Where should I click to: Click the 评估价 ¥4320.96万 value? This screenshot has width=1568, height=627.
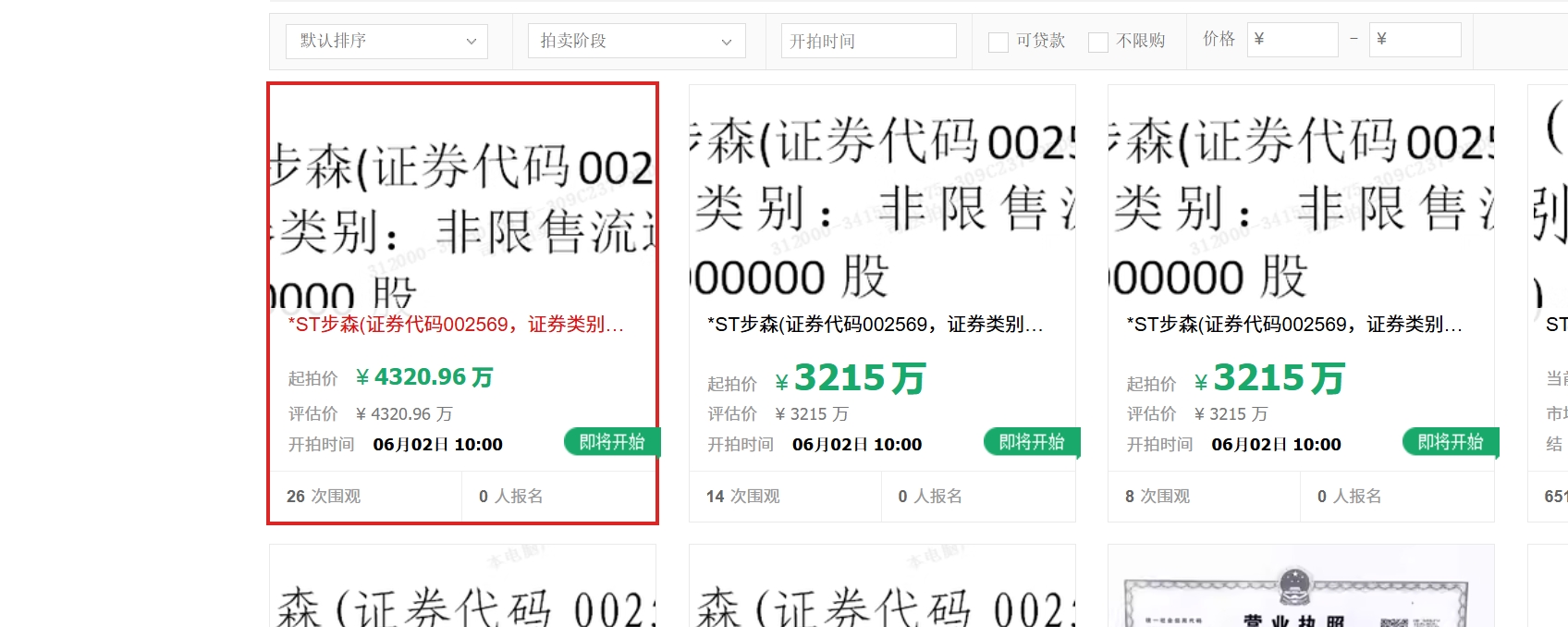pos(404,414)
